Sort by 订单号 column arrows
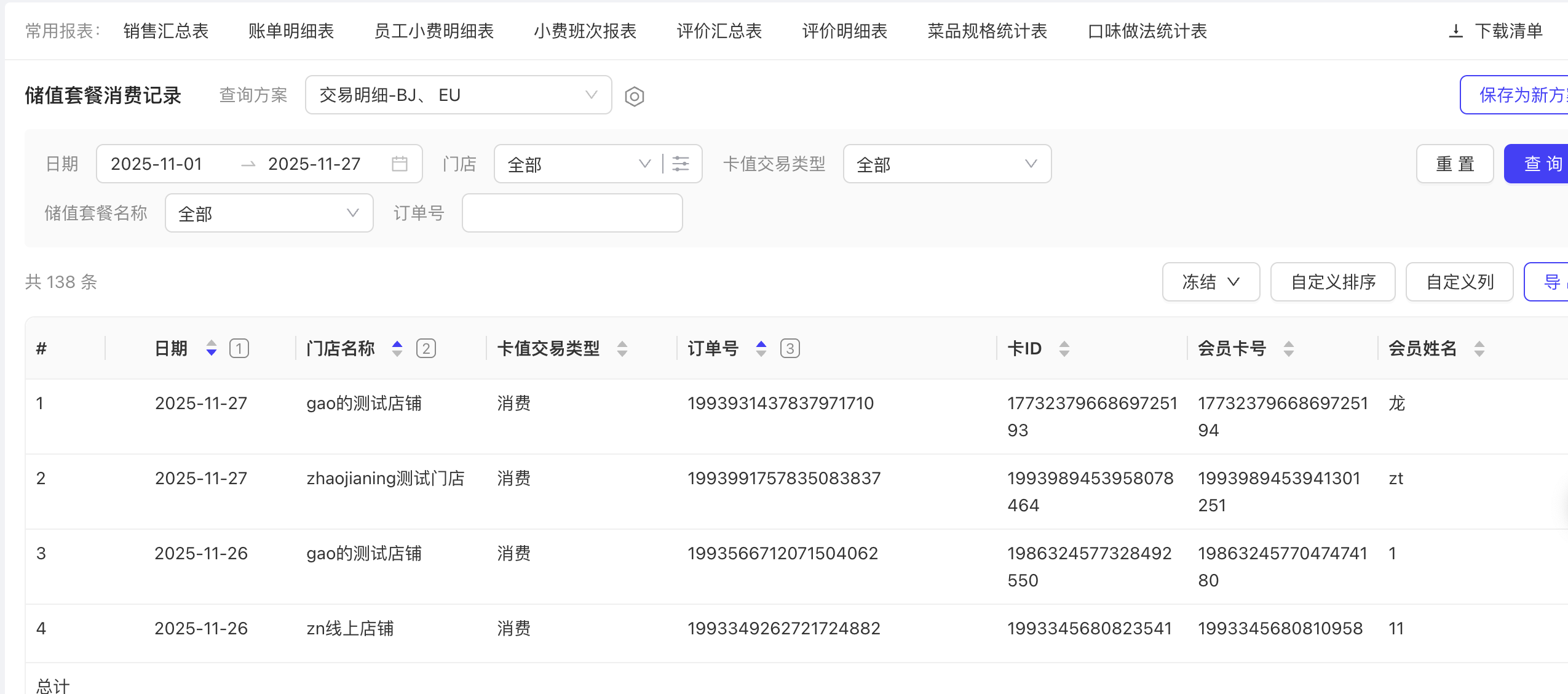Screen dimensions: 1568x694 tap(761, 348)
